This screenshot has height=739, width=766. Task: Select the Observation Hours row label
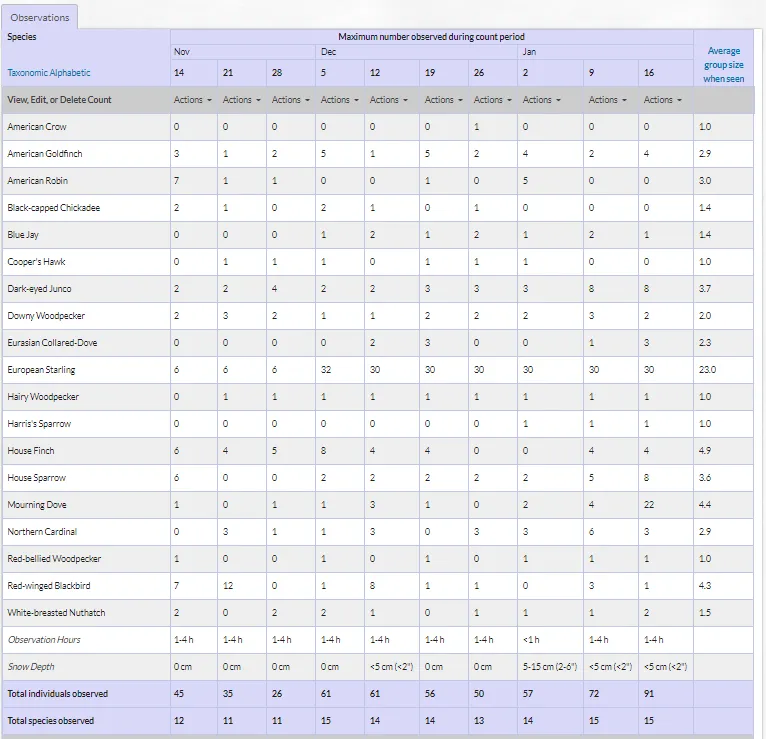point(44,640)
